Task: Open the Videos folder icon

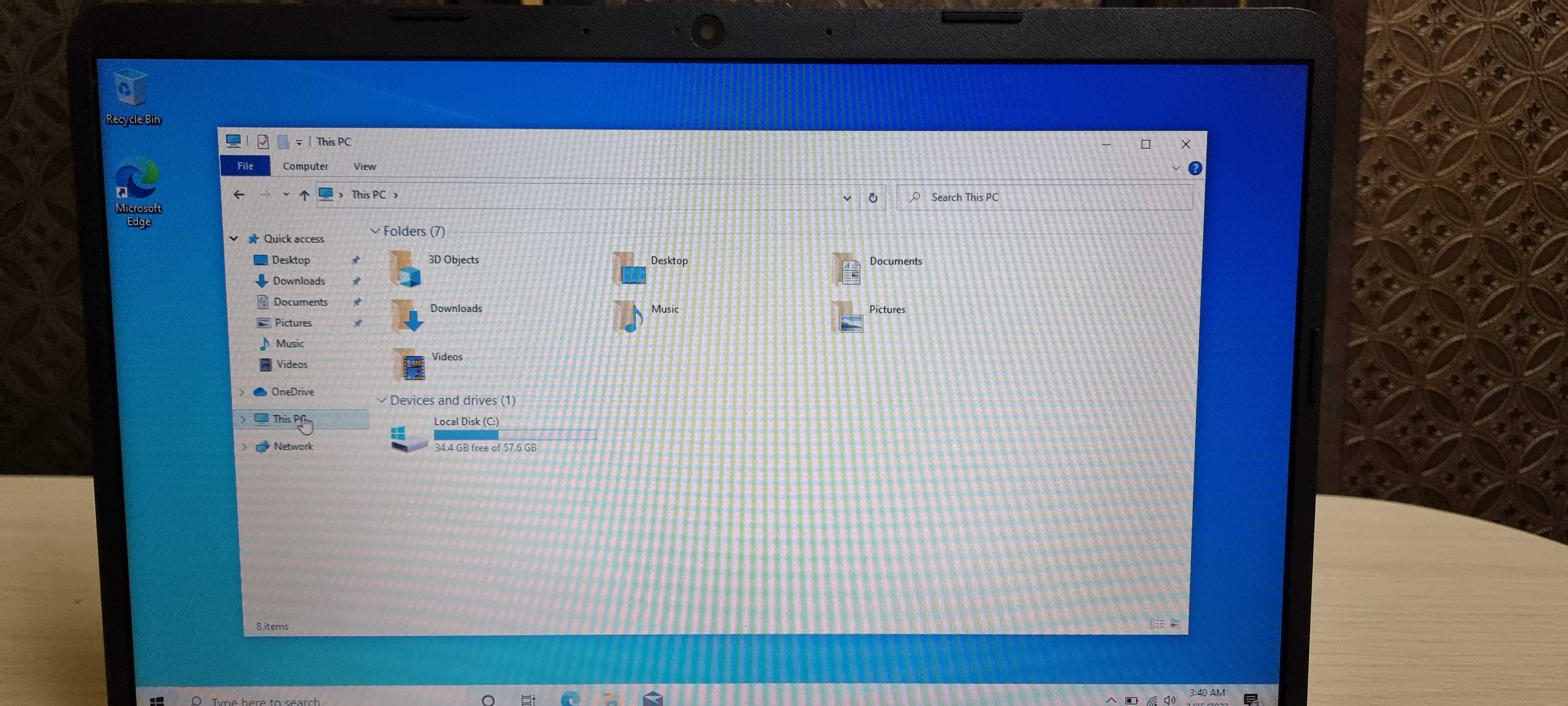Action: point(410,364)
